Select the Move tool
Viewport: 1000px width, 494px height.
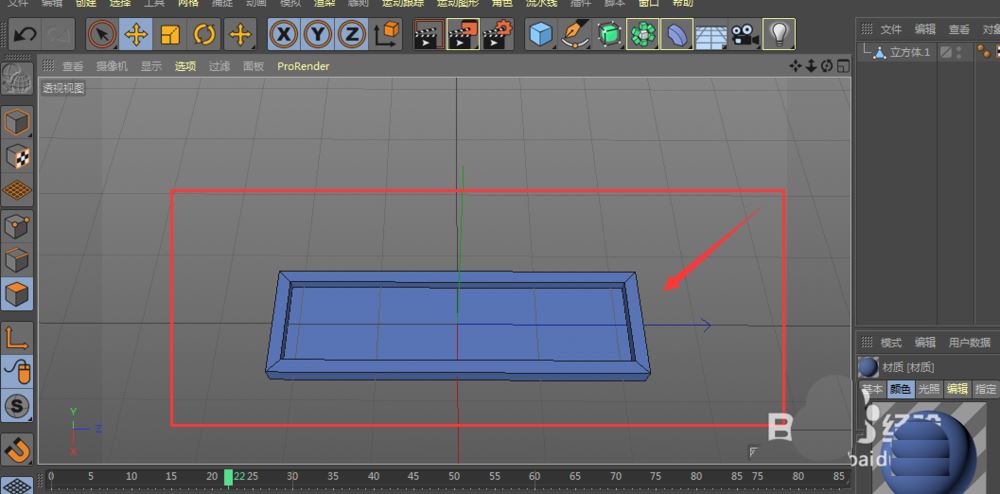tap(136, 34)
